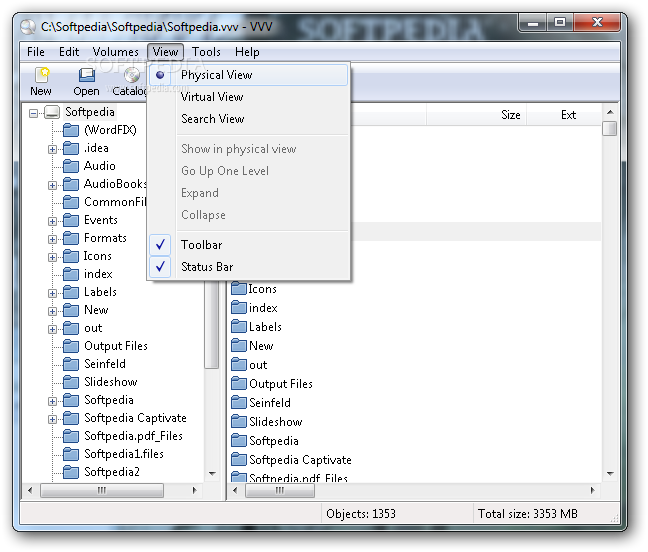Open the Tools menu

tap(206, 52)
